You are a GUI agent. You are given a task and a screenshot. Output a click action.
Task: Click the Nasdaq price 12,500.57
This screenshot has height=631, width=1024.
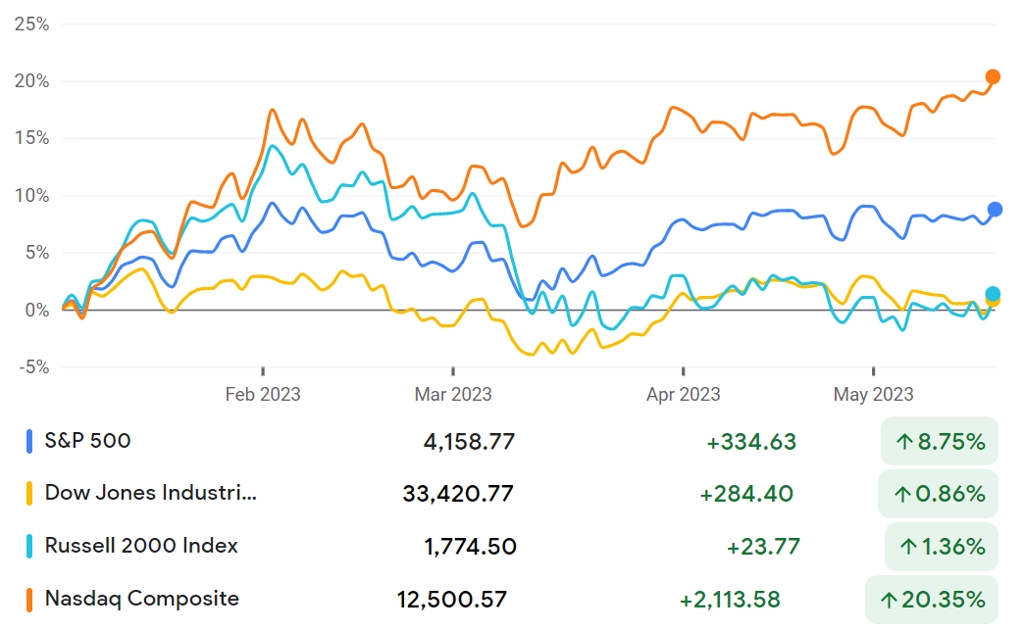452,600
